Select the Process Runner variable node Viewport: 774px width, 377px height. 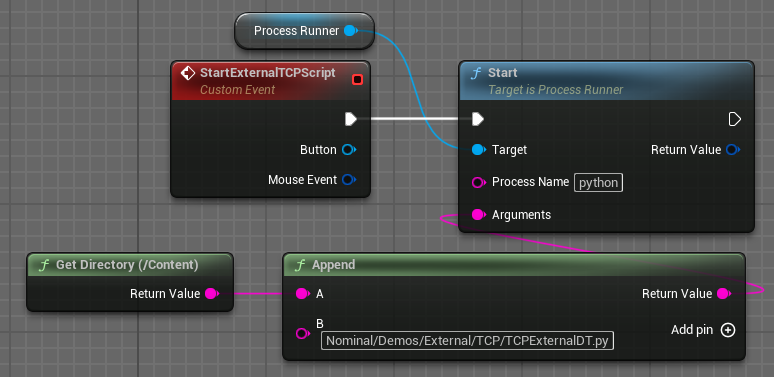click(305, 31)
